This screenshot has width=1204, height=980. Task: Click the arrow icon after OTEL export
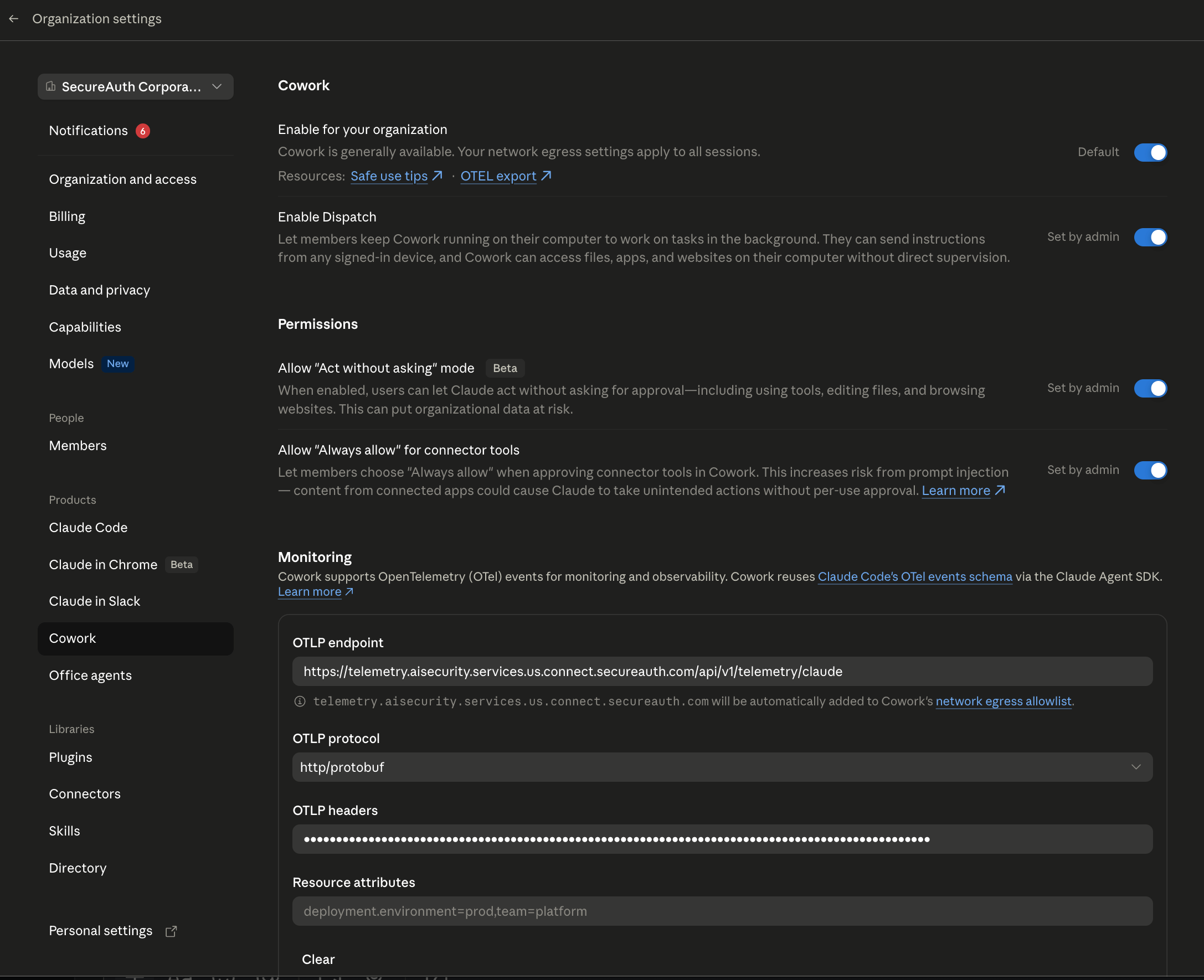546,176
